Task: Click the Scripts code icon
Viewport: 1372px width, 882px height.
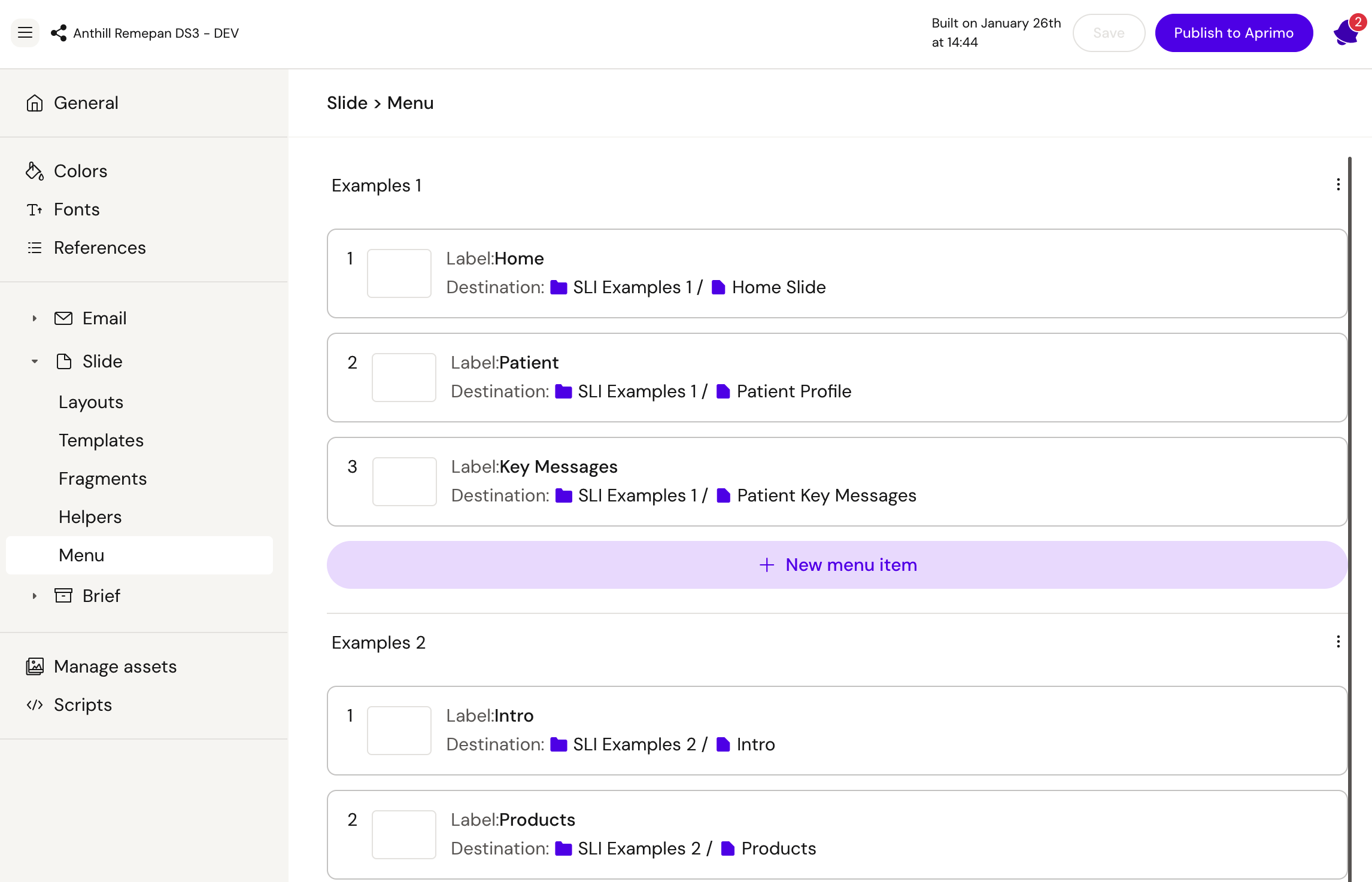Action: (x=35, y=705)
